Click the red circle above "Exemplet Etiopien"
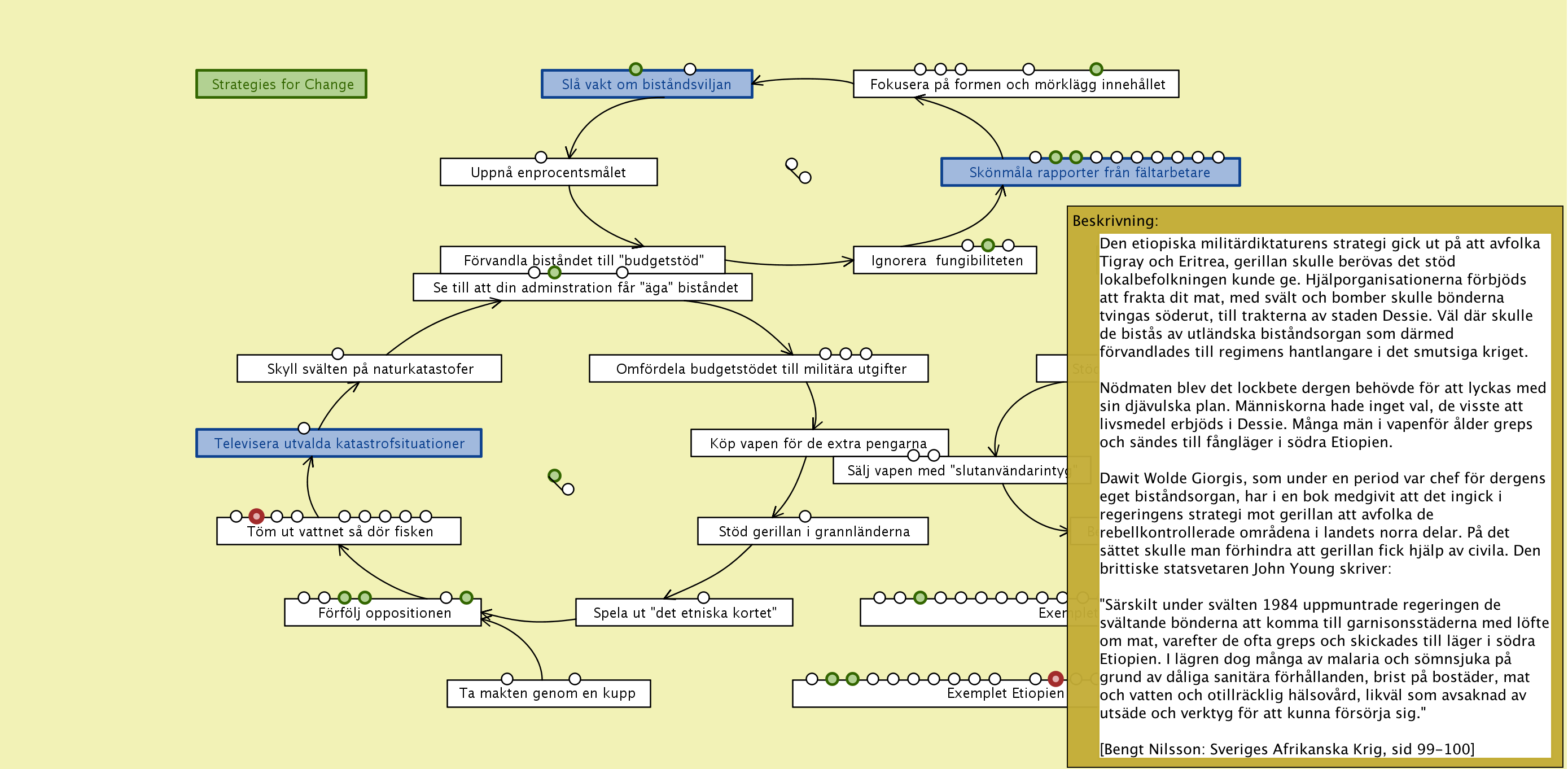Image resolution: width=1568 pixels, height=769 pixels. (x=1055, y=678)
